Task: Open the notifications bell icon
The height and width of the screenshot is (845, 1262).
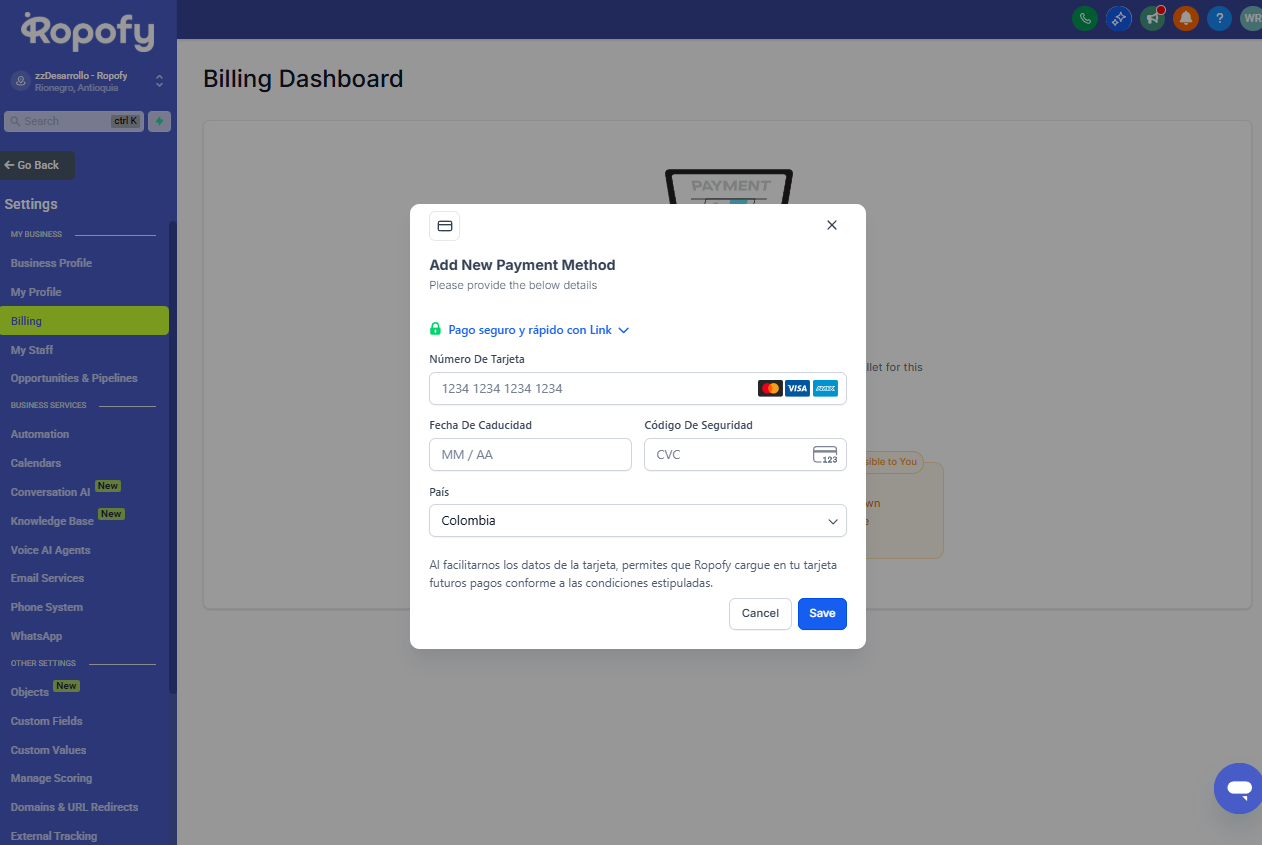Action: [1185, 18]
